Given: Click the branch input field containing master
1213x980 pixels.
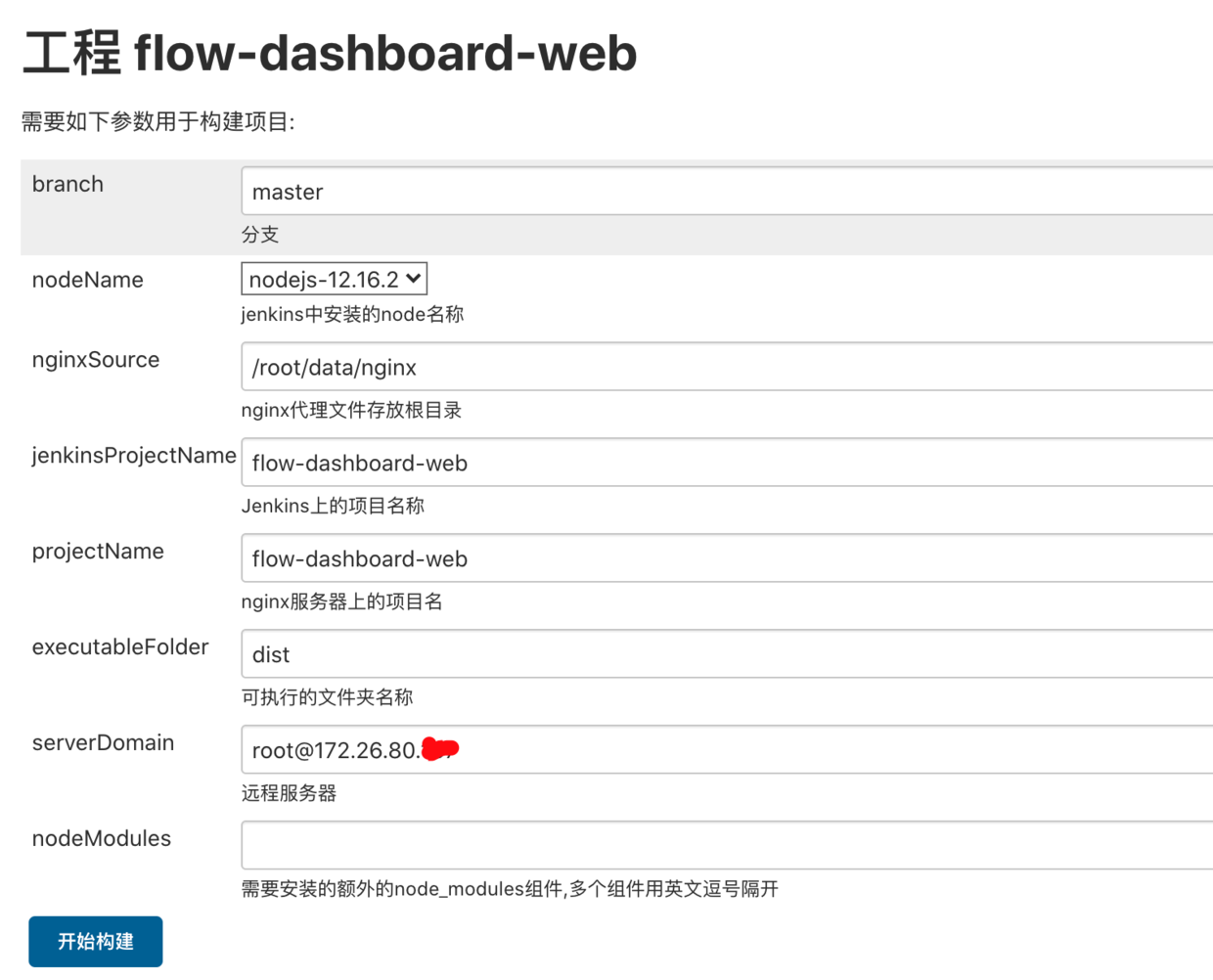Looking at the screenshot, I should pos(727,191).
